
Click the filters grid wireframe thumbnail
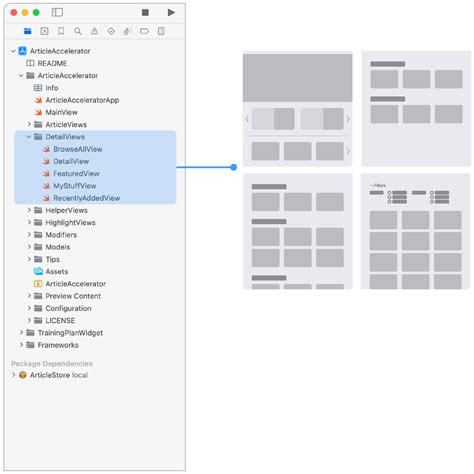click(x=416, y=231)
